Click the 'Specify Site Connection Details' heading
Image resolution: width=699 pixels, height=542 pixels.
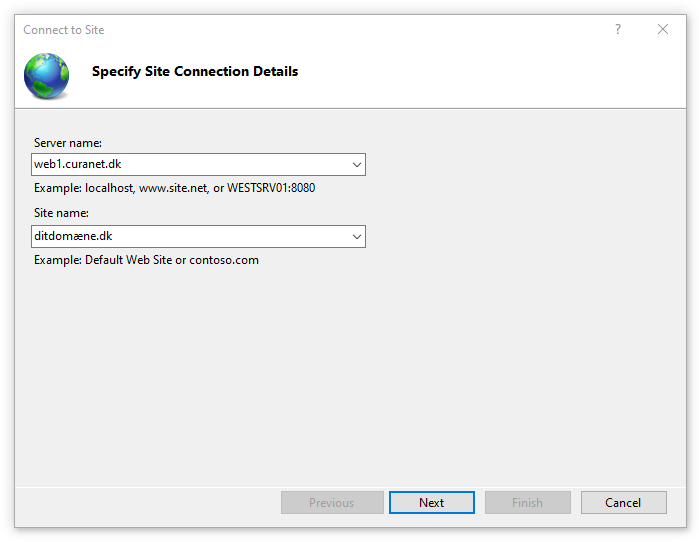coord(195,71)
